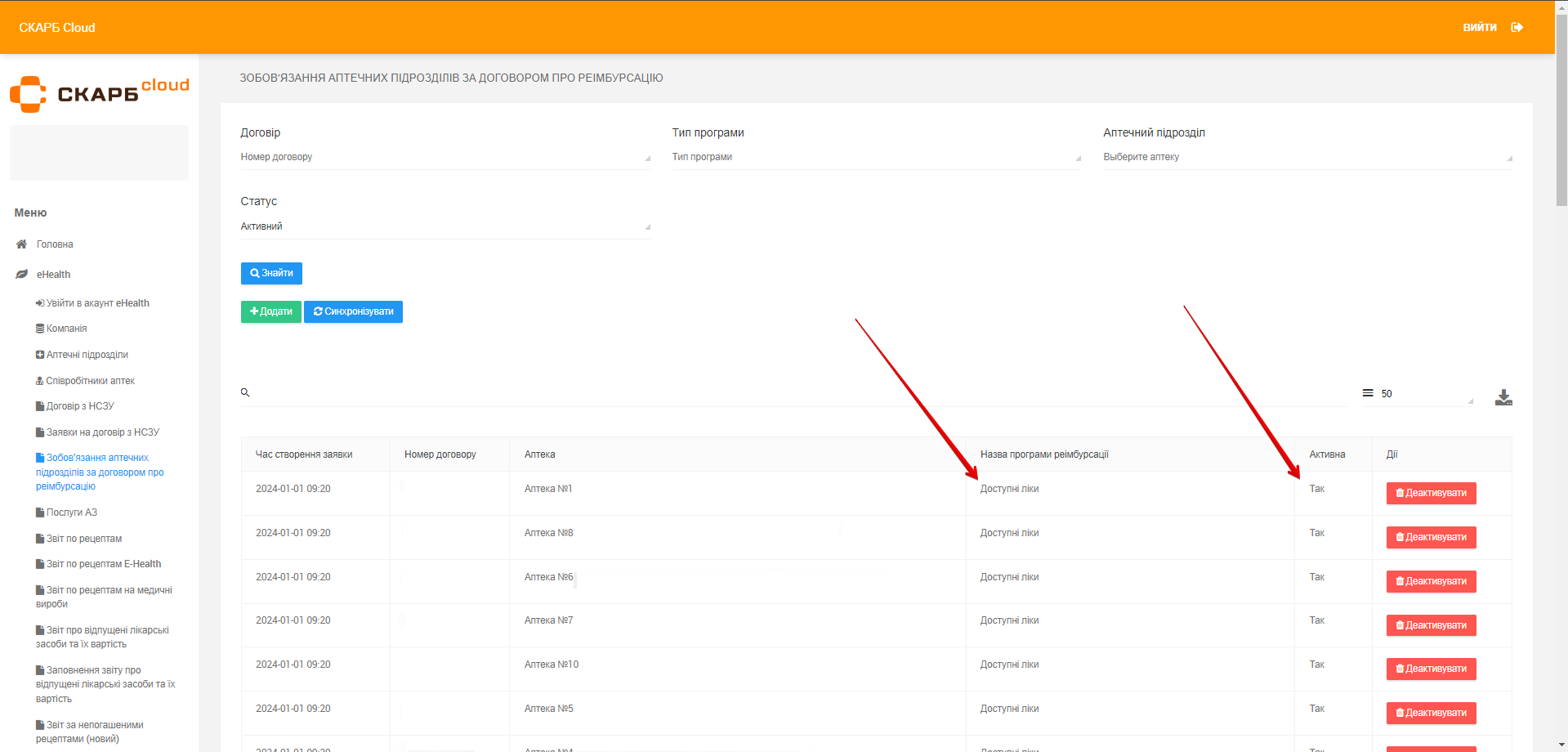The height and width of the screenshot is (752, 1568).
Task: Deactivate the Аптека №1 obligation row
Action: (1431, 493)
